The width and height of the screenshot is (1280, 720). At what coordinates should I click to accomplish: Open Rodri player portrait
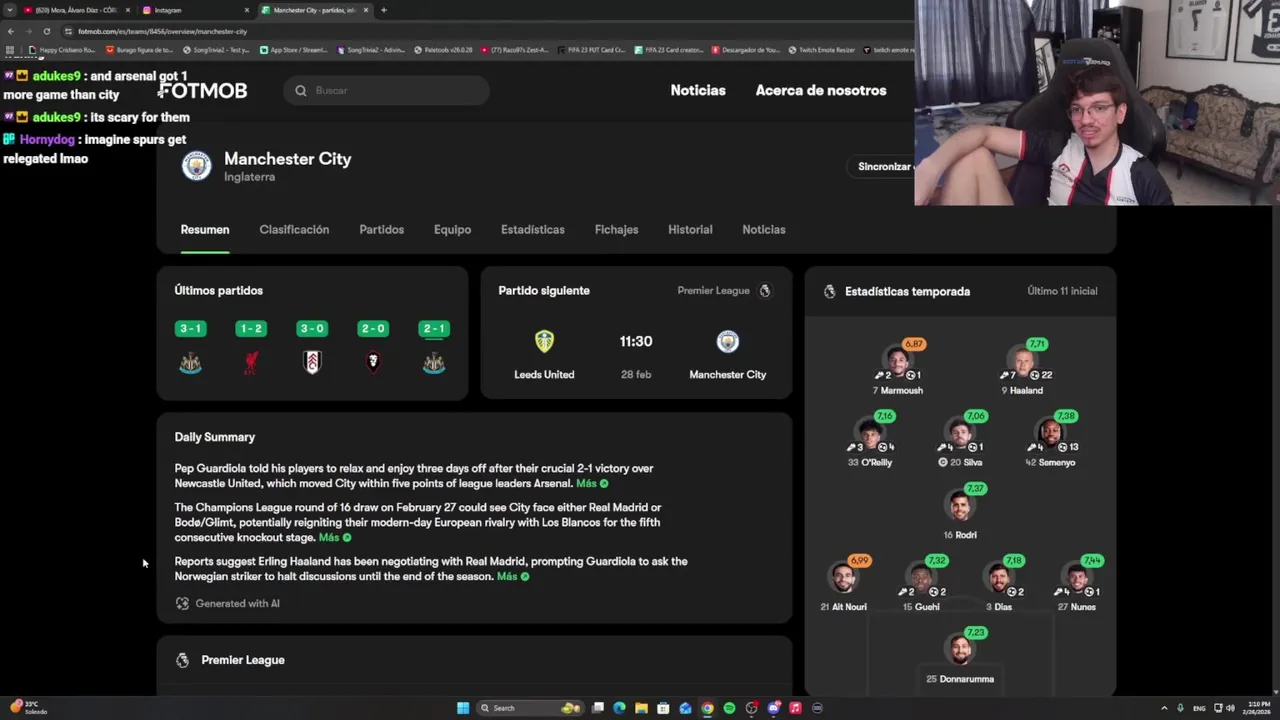click(961, 504)
